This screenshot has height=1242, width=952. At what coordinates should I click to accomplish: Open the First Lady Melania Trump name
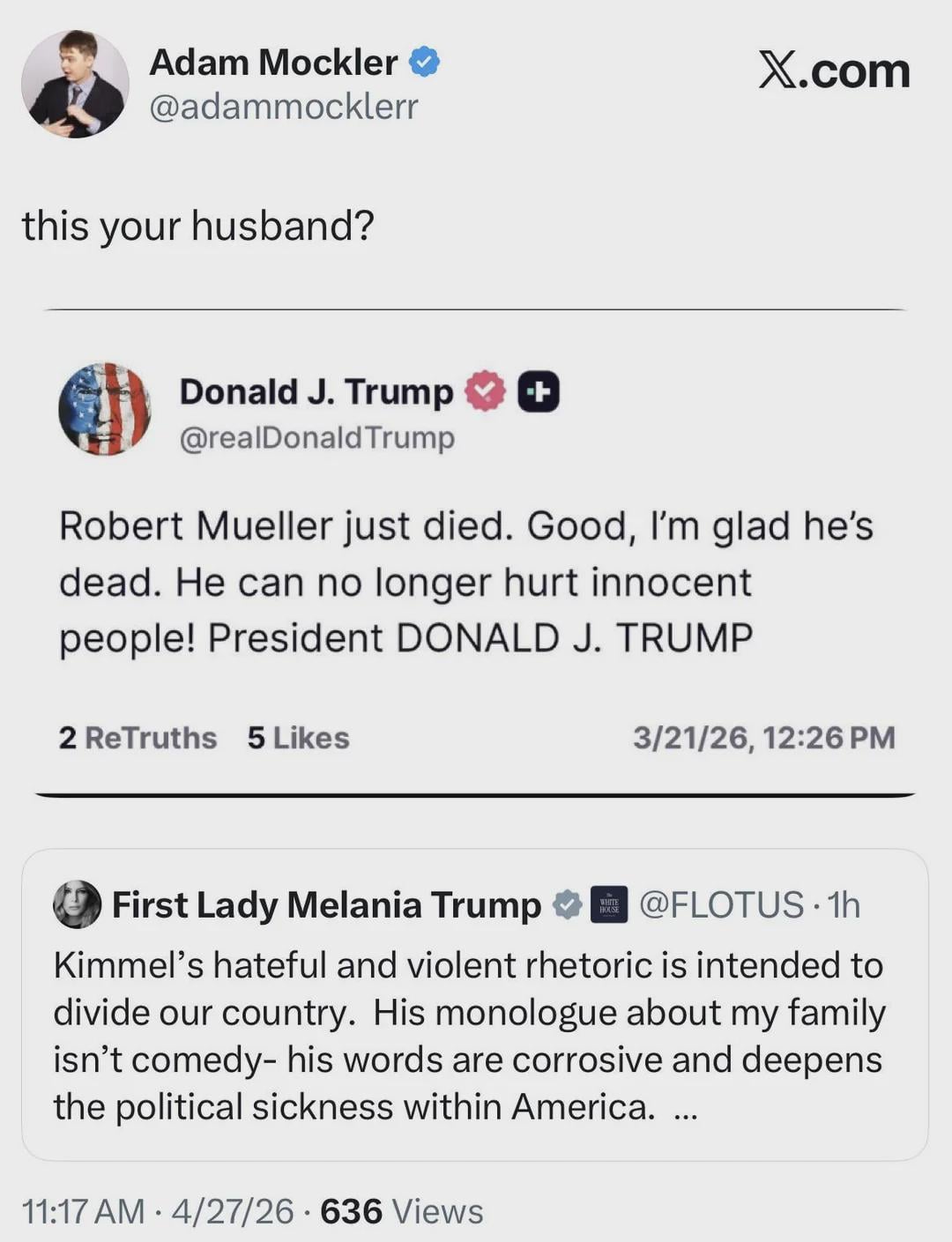326,904
